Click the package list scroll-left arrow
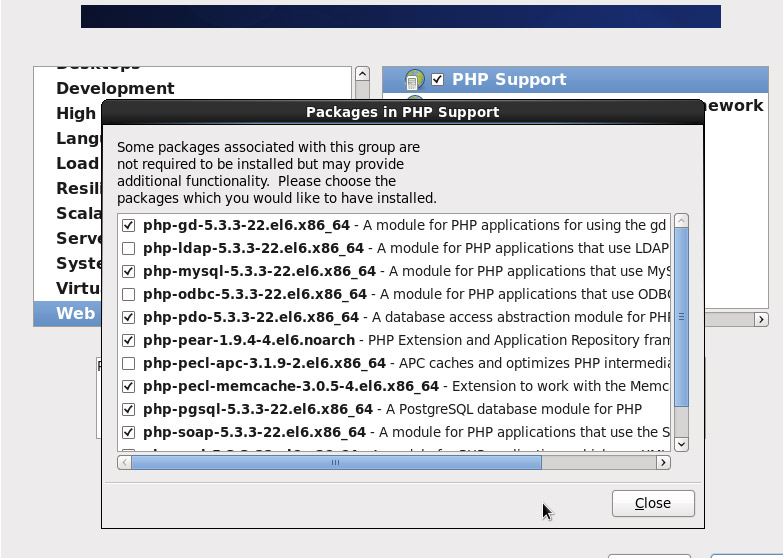 (x=125, y=463)
